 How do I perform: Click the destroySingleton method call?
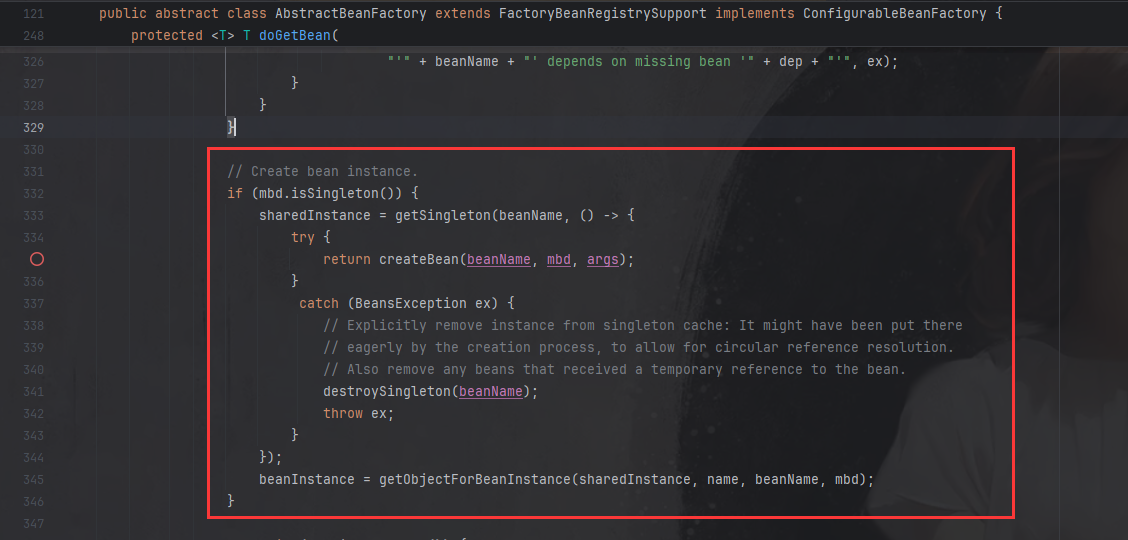tap(387, 392)
